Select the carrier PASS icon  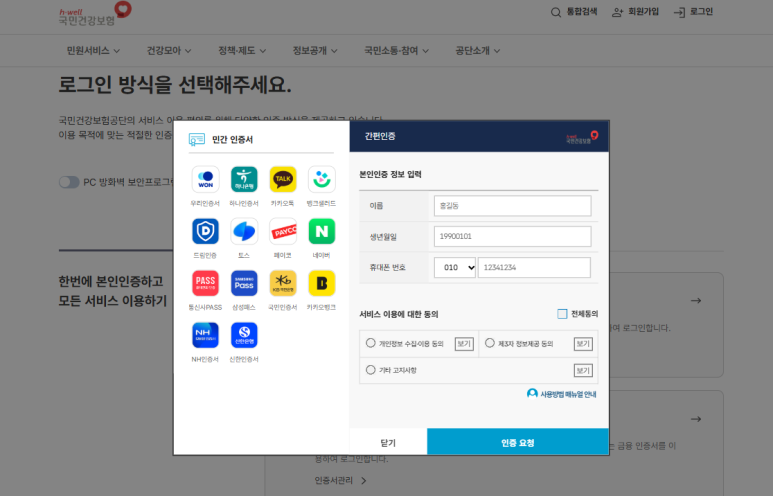point(205,283)
